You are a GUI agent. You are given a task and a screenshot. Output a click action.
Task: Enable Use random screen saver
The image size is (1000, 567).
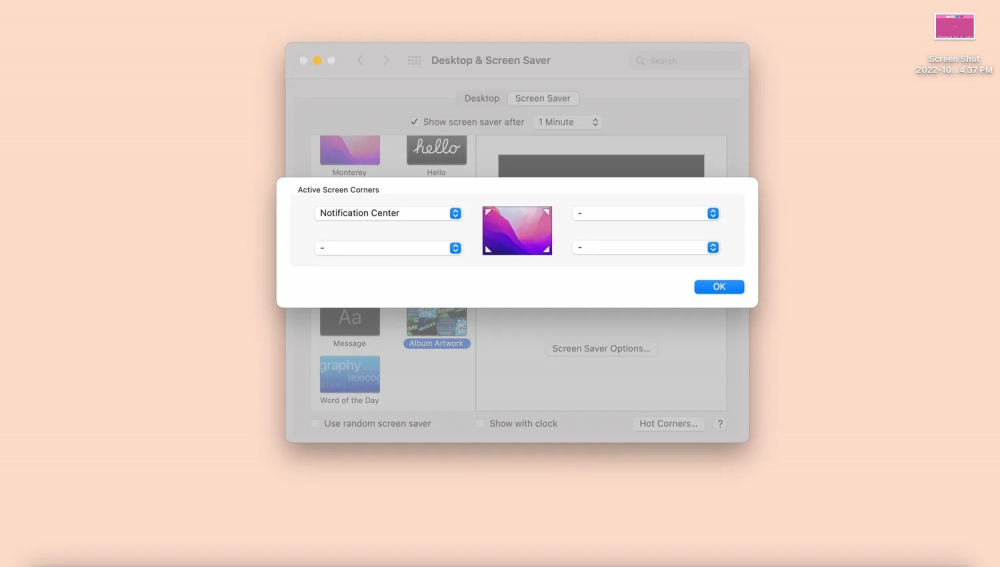[316, 424]
